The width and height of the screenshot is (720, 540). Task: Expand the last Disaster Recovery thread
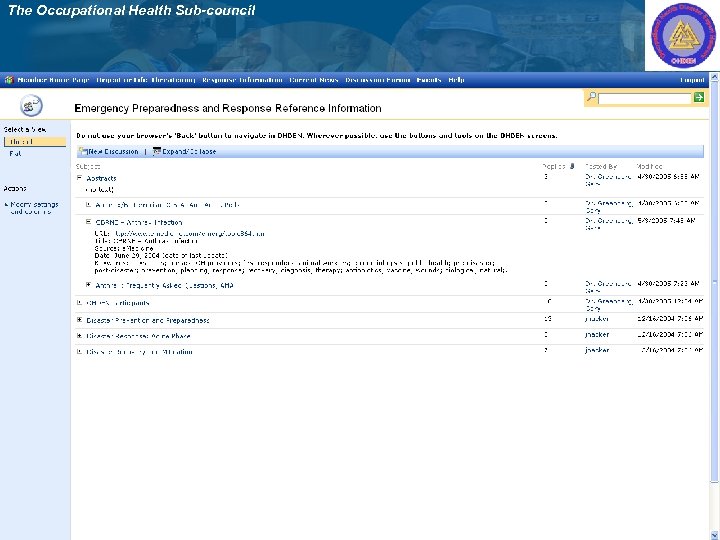pos(79,351)
